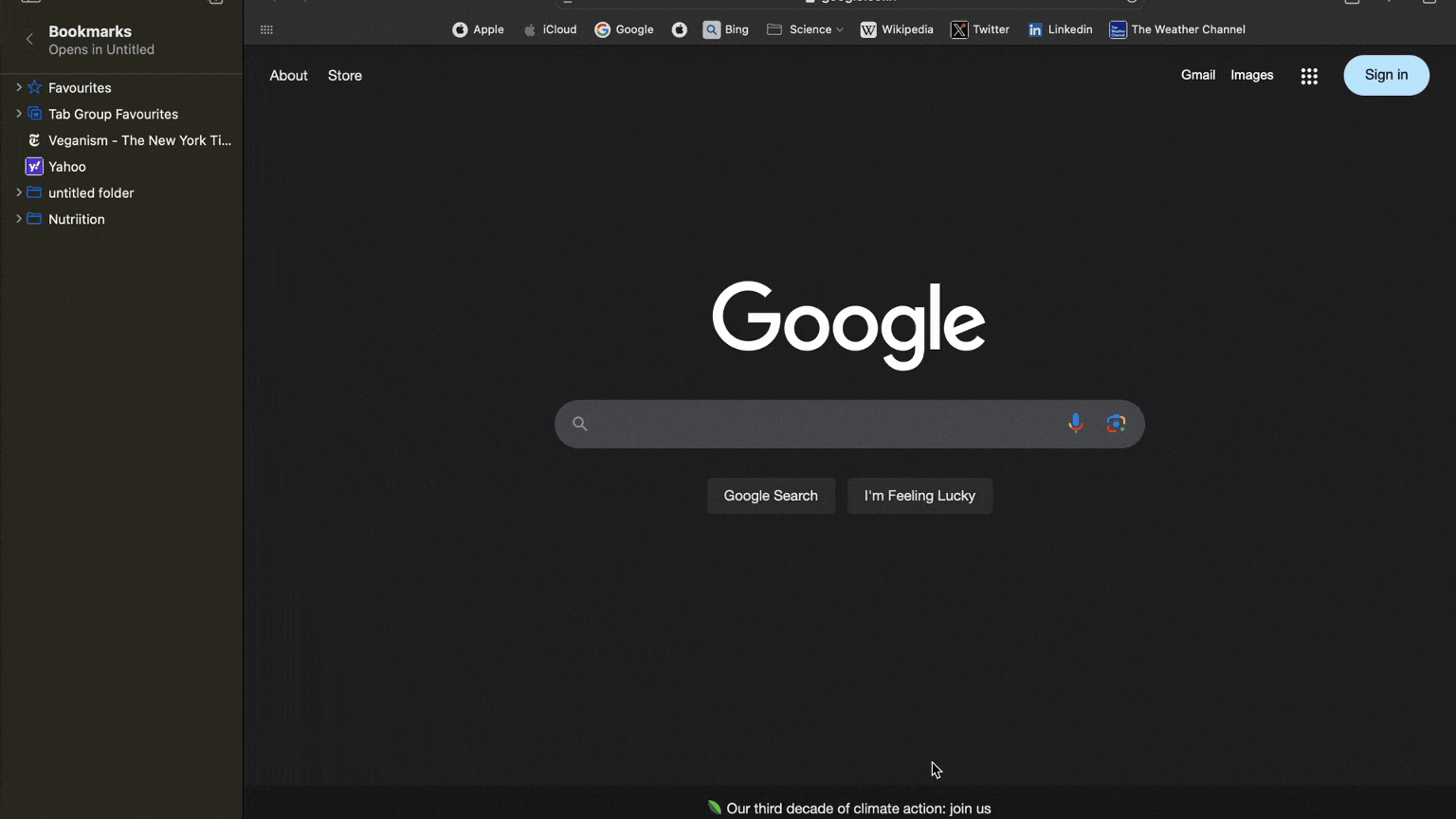Expand the Favourites bookmarks group
Image resolution: width=1456 pixels, height=819 pixels.
pyautogui.click(x=18, y=87)
